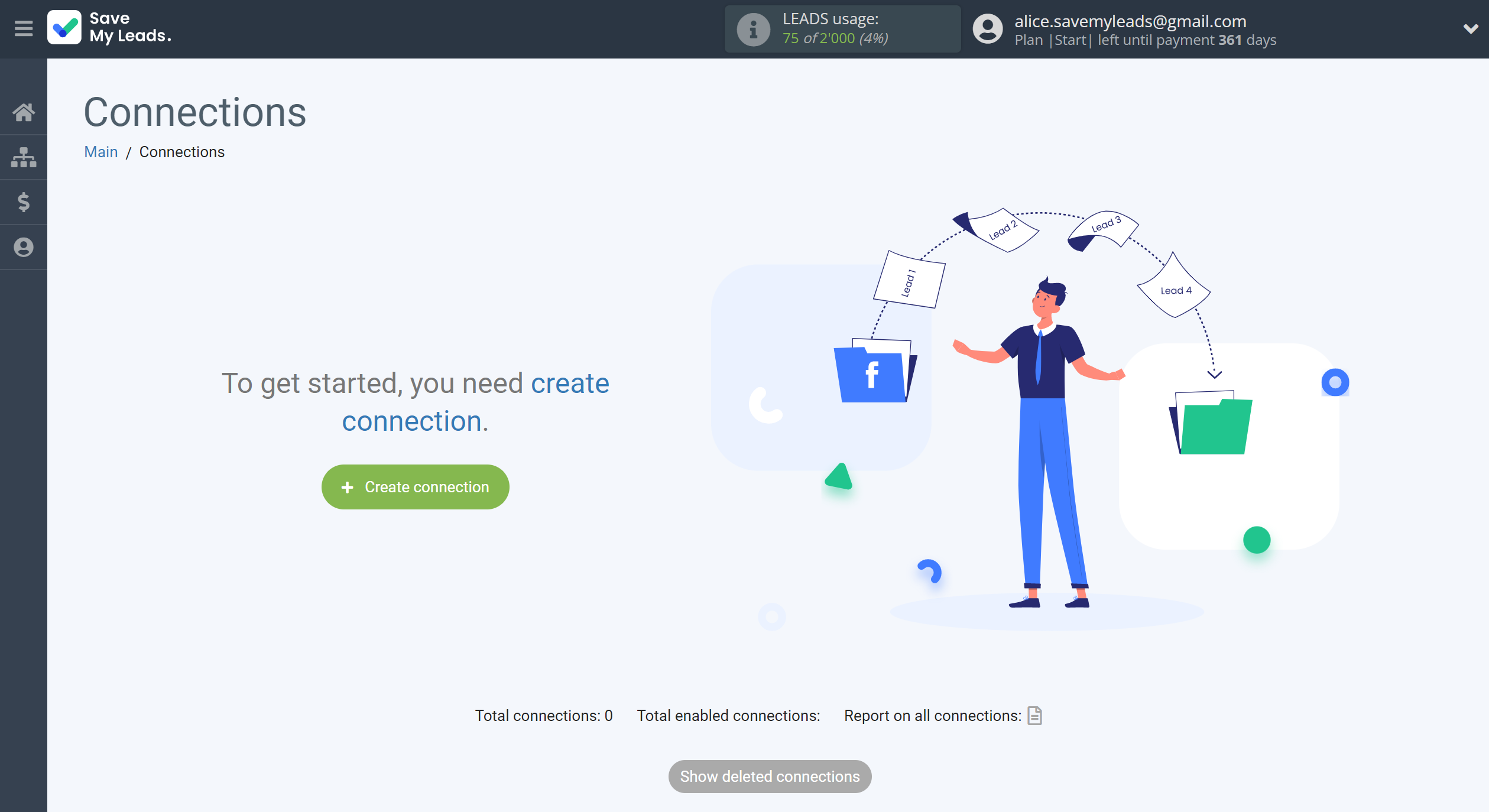Click the LEADS usage percentage bar
This screenshot has width=1489, height=812.
point(840,29)
